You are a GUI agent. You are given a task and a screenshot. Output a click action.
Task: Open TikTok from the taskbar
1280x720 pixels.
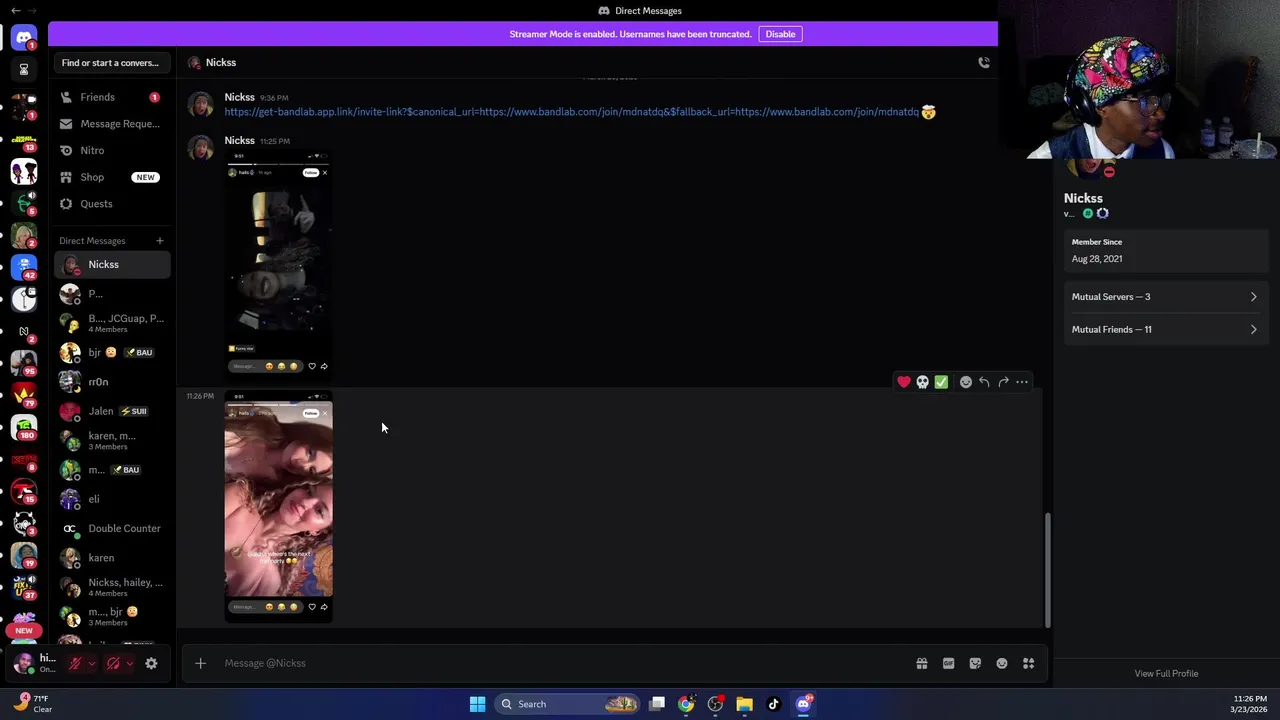click(x=773, y=704)
